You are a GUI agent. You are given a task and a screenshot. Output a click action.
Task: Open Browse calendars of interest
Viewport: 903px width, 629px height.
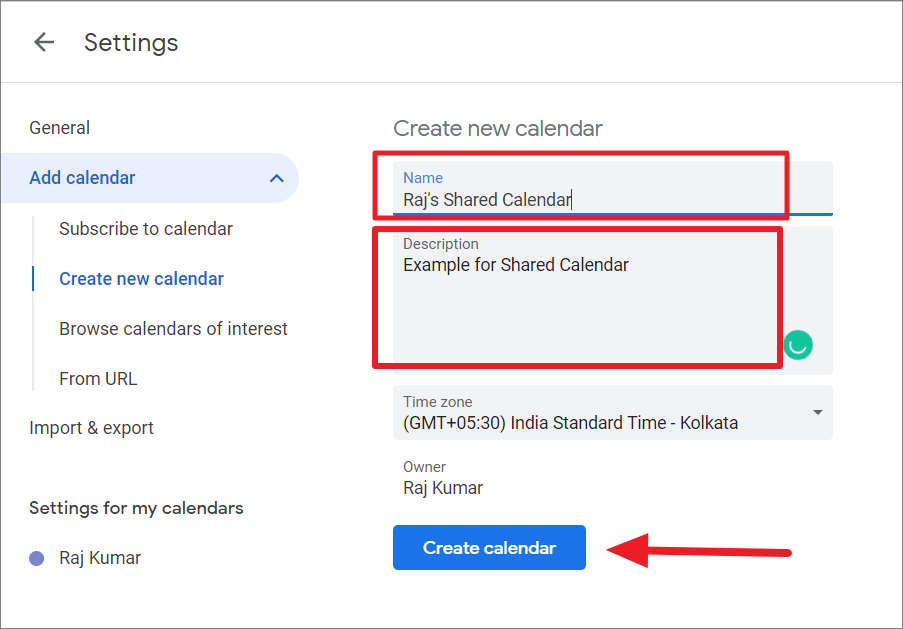[x=173, y=328]
